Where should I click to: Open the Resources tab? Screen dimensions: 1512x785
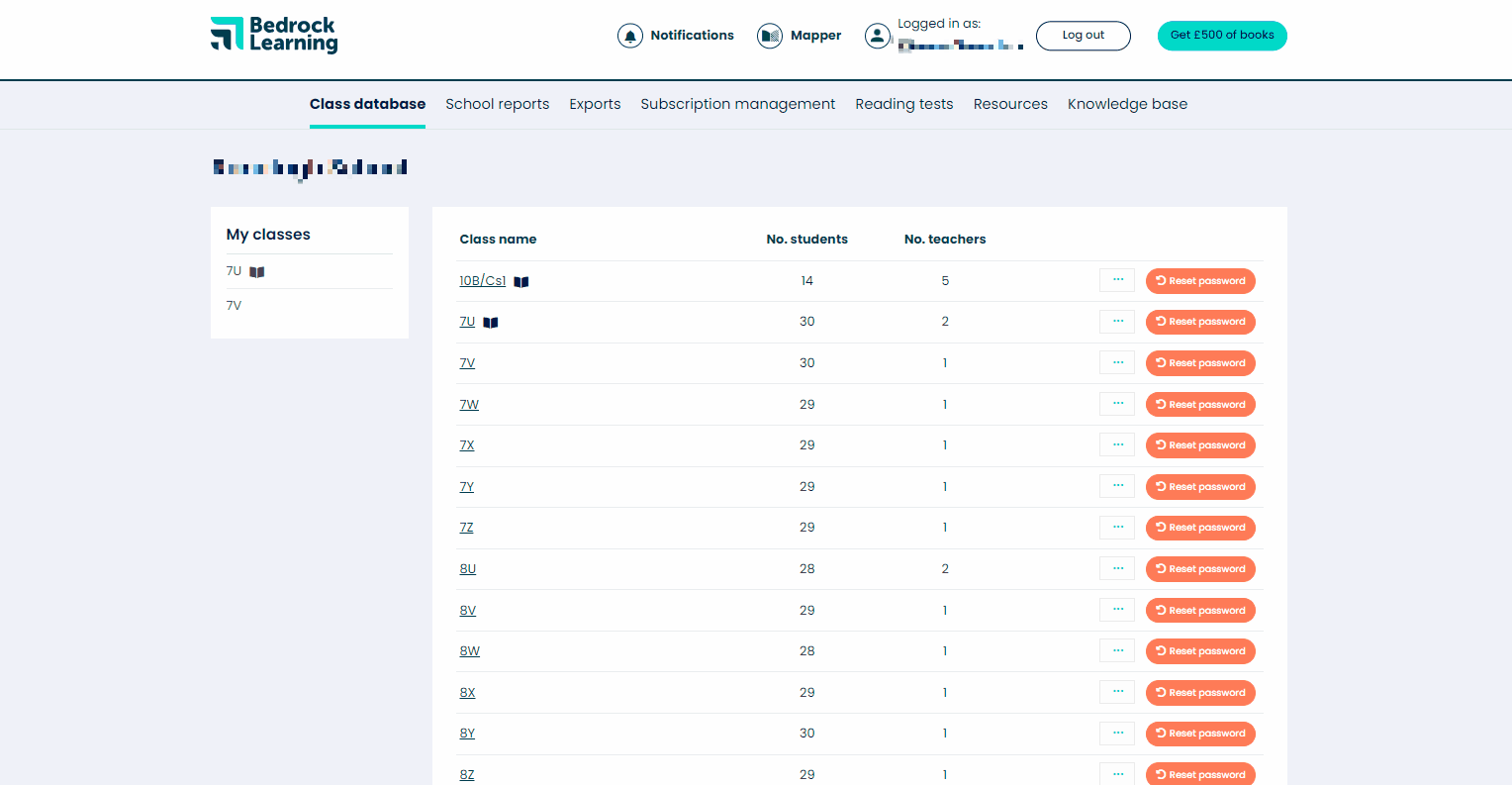click(1010, 104)
